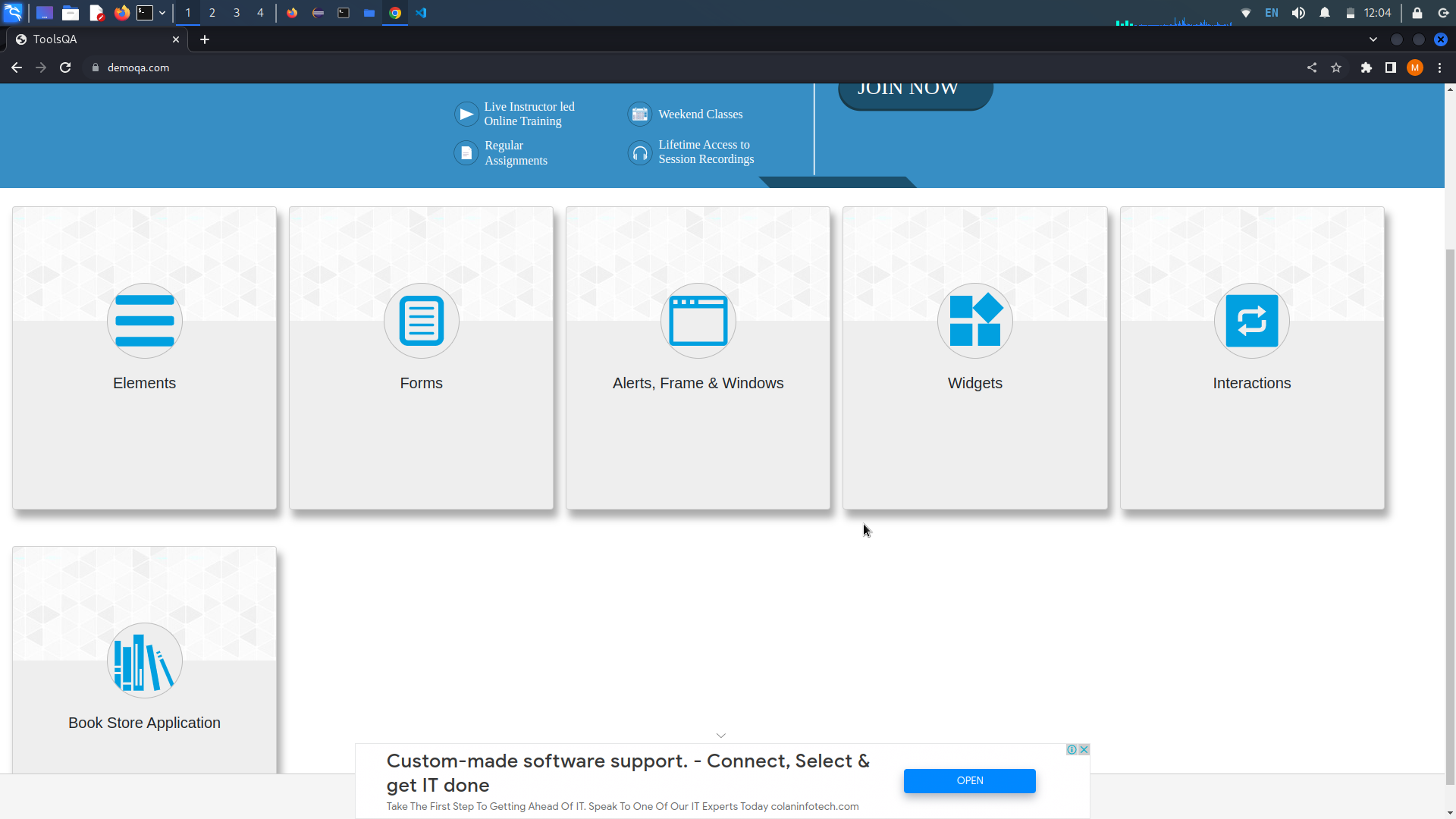1456x819 pixels.
Task: Open the Alerts, Frame & Windows icon
Action: [698, 321]
